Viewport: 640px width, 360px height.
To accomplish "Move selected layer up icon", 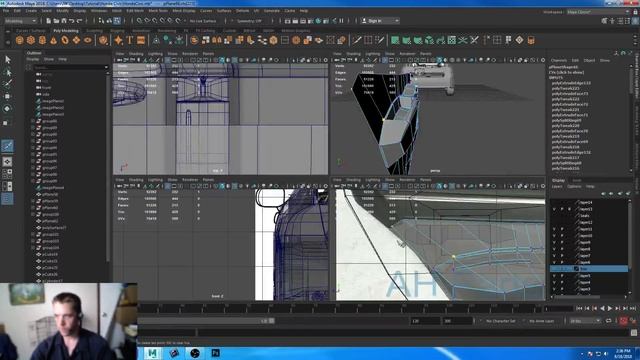I will coord(603,193).
